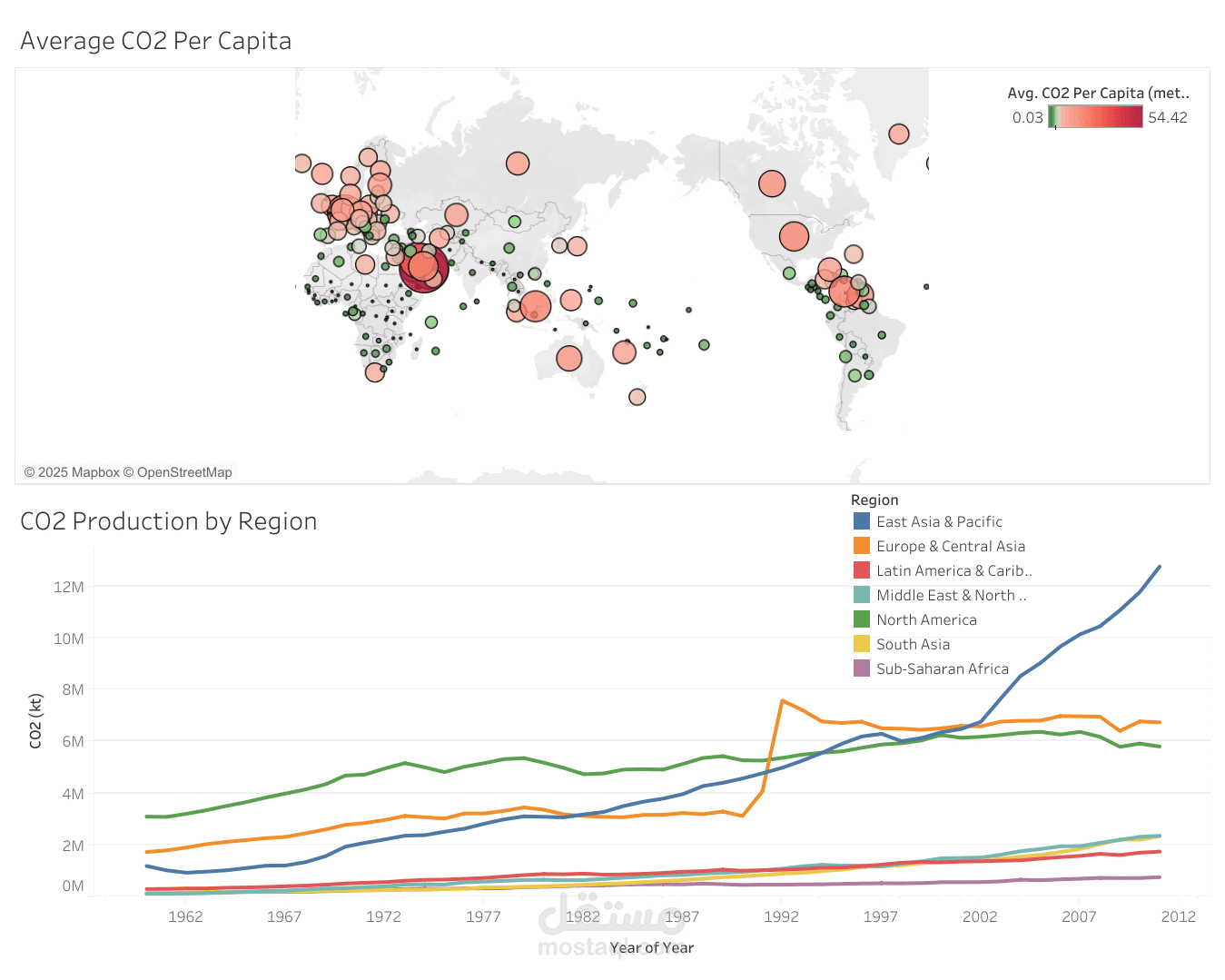This screenshot has height=980, width=1225.
Task: Click the 2002 x-axis label
Action: 980,916
